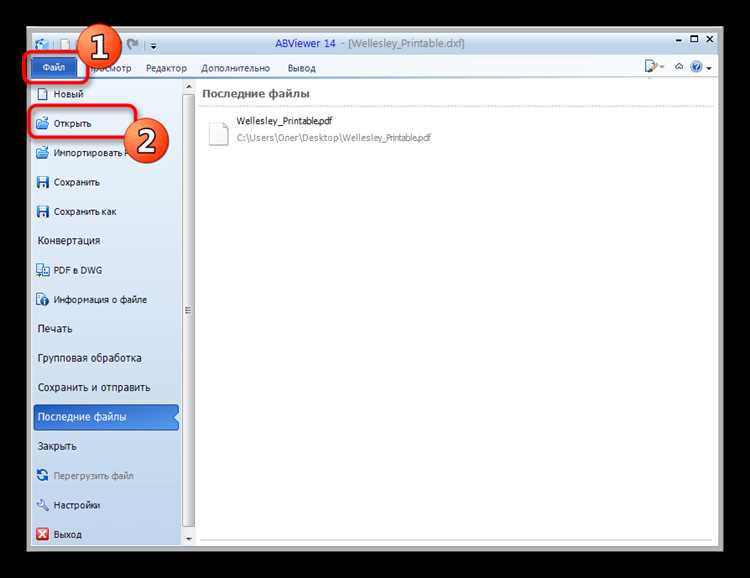
Task: Select the highlighted Последние файлы menu entry
Action: 106,417
